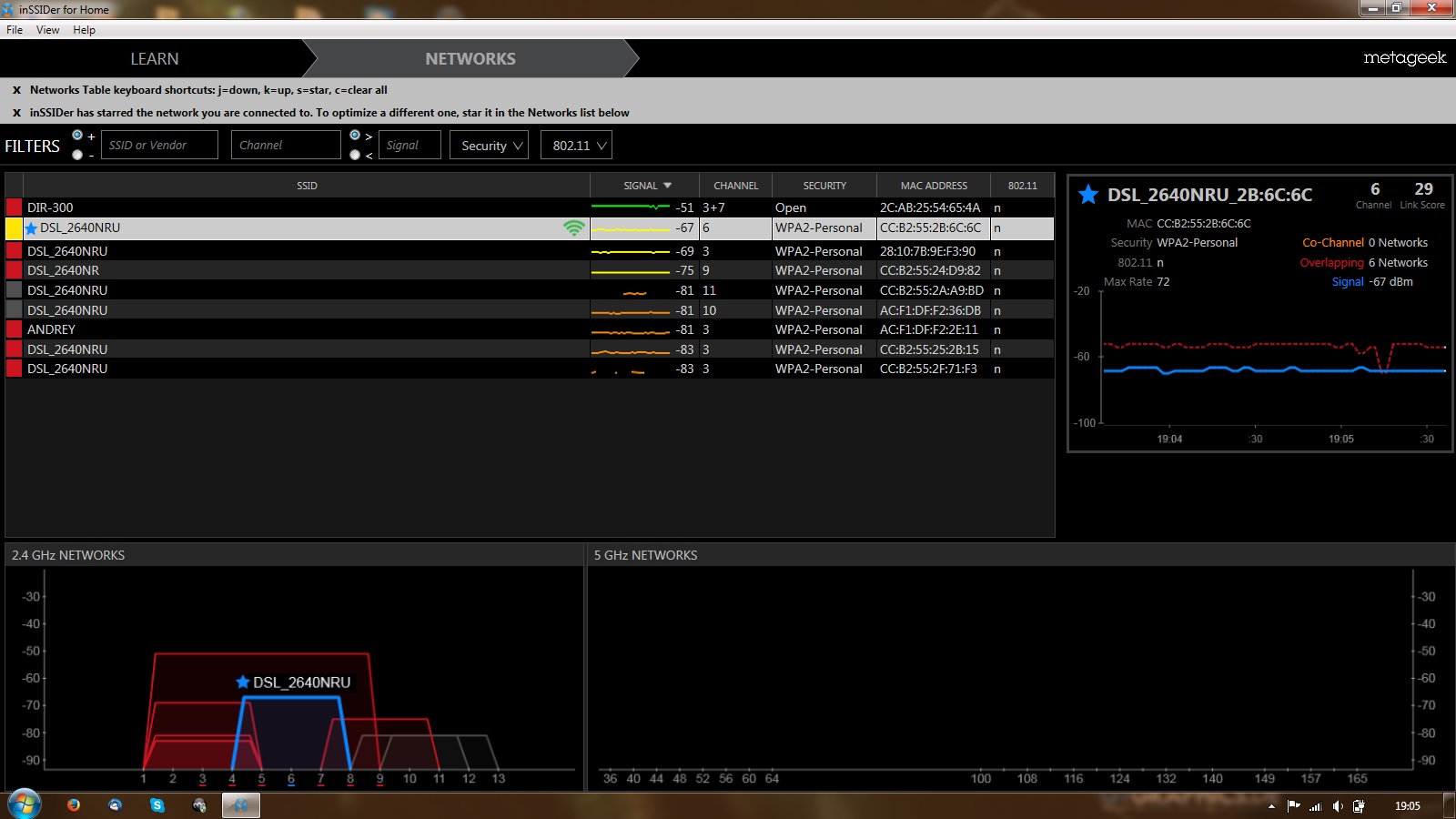The height and width of the screenshot is (819, 1456).
Task: Click the network signal bars tray icon
Action: coord(1315,806)
